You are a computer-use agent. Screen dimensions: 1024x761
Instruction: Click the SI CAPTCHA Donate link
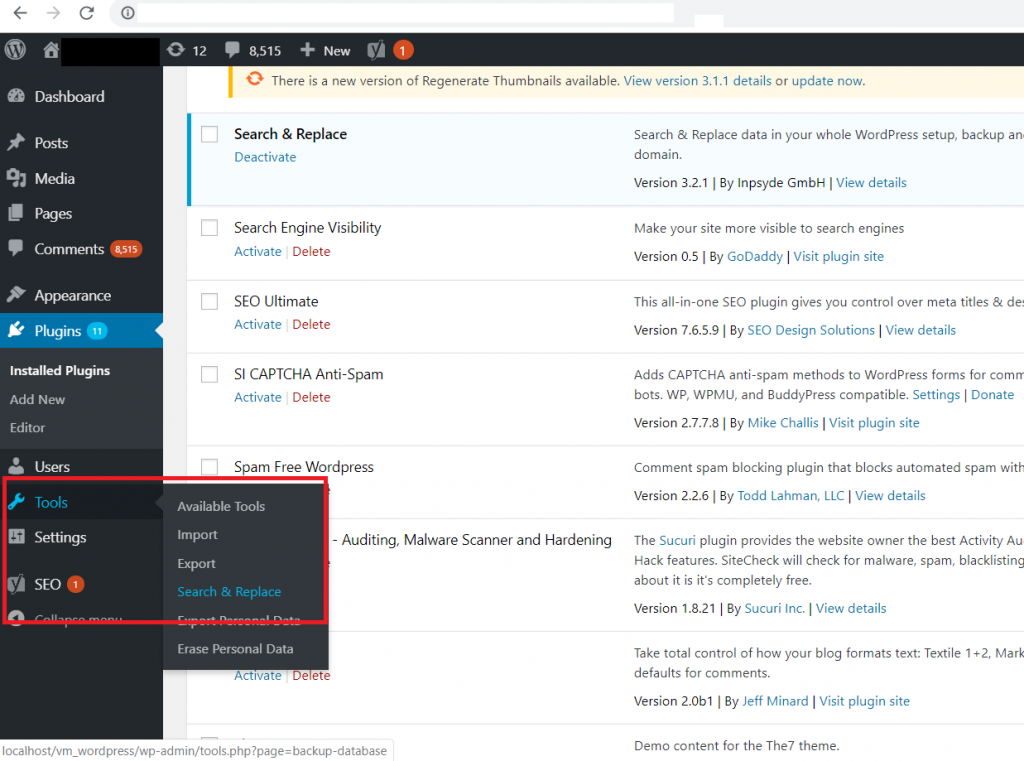(993, 395)
